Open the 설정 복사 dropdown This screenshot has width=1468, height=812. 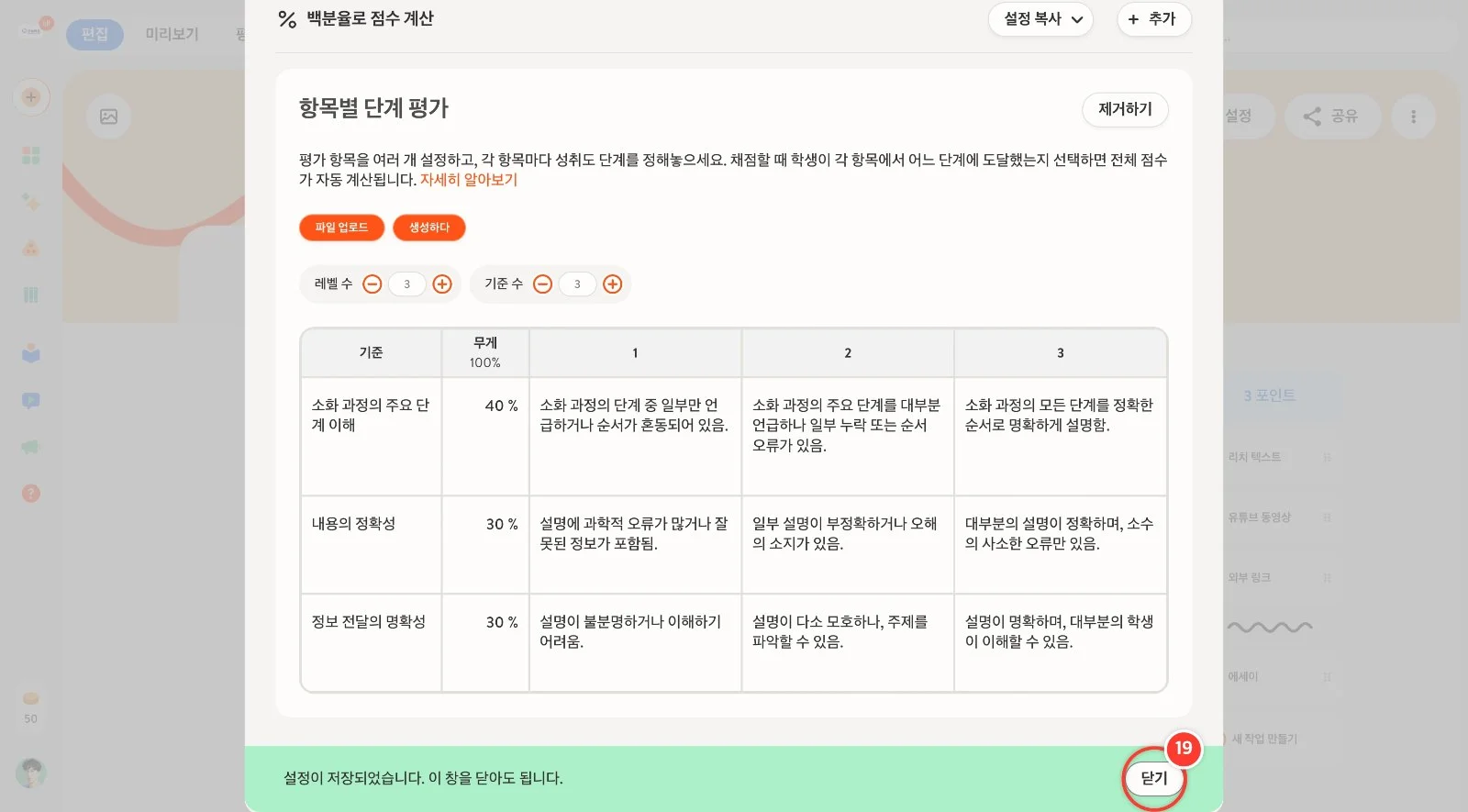point(1040,19)
